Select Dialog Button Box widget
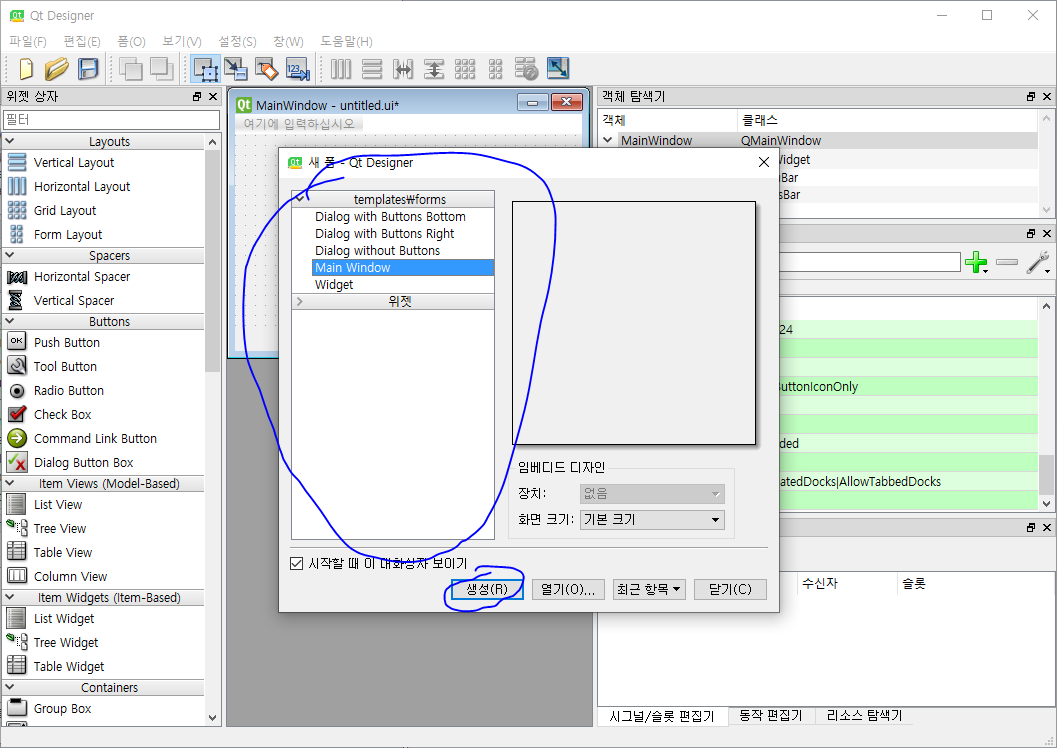Screen dimensions: 1057x748 coord(84,463)
